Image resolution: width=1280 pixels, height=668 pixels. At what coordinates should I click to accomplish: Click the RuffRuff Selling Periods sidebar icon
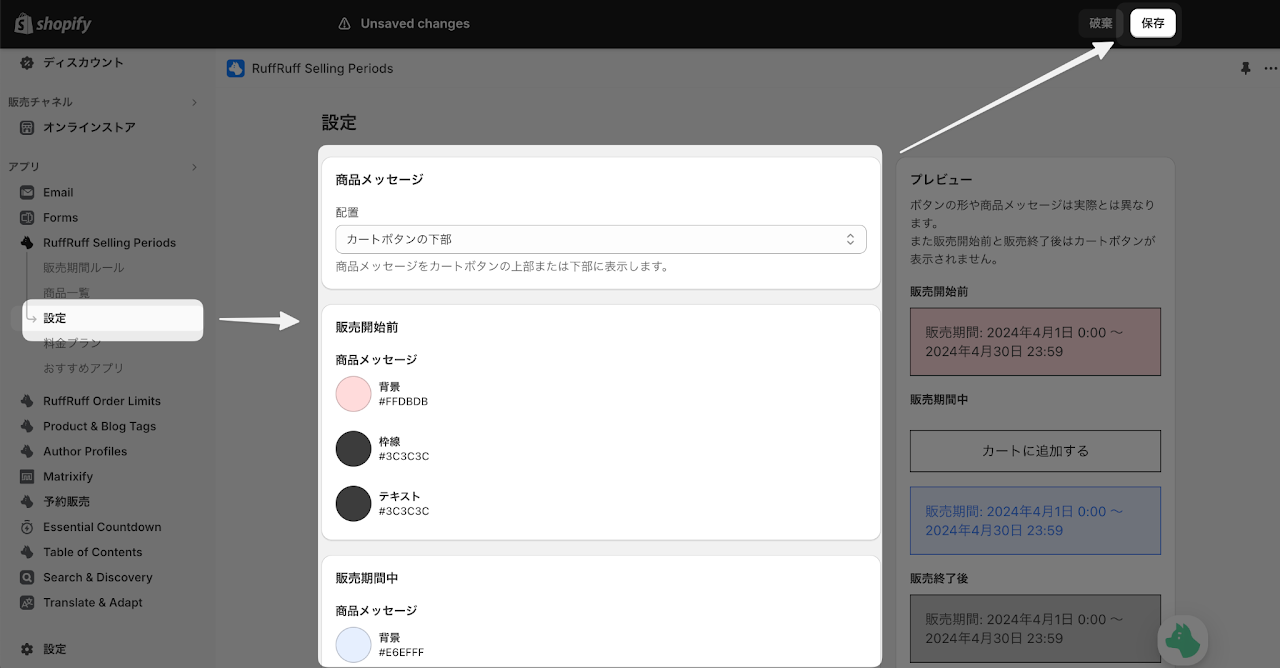[27, 243]
